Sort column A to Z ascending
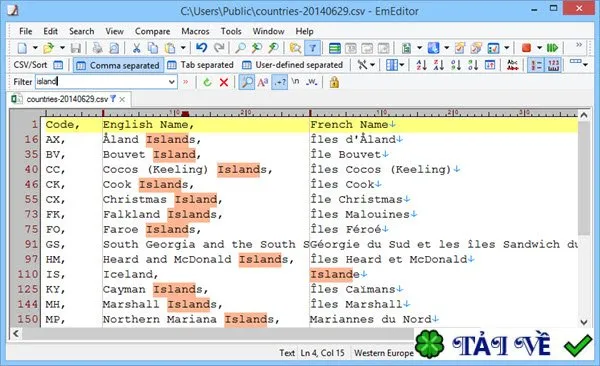Screen dimensions: 600x366 (x=421, y=65)
